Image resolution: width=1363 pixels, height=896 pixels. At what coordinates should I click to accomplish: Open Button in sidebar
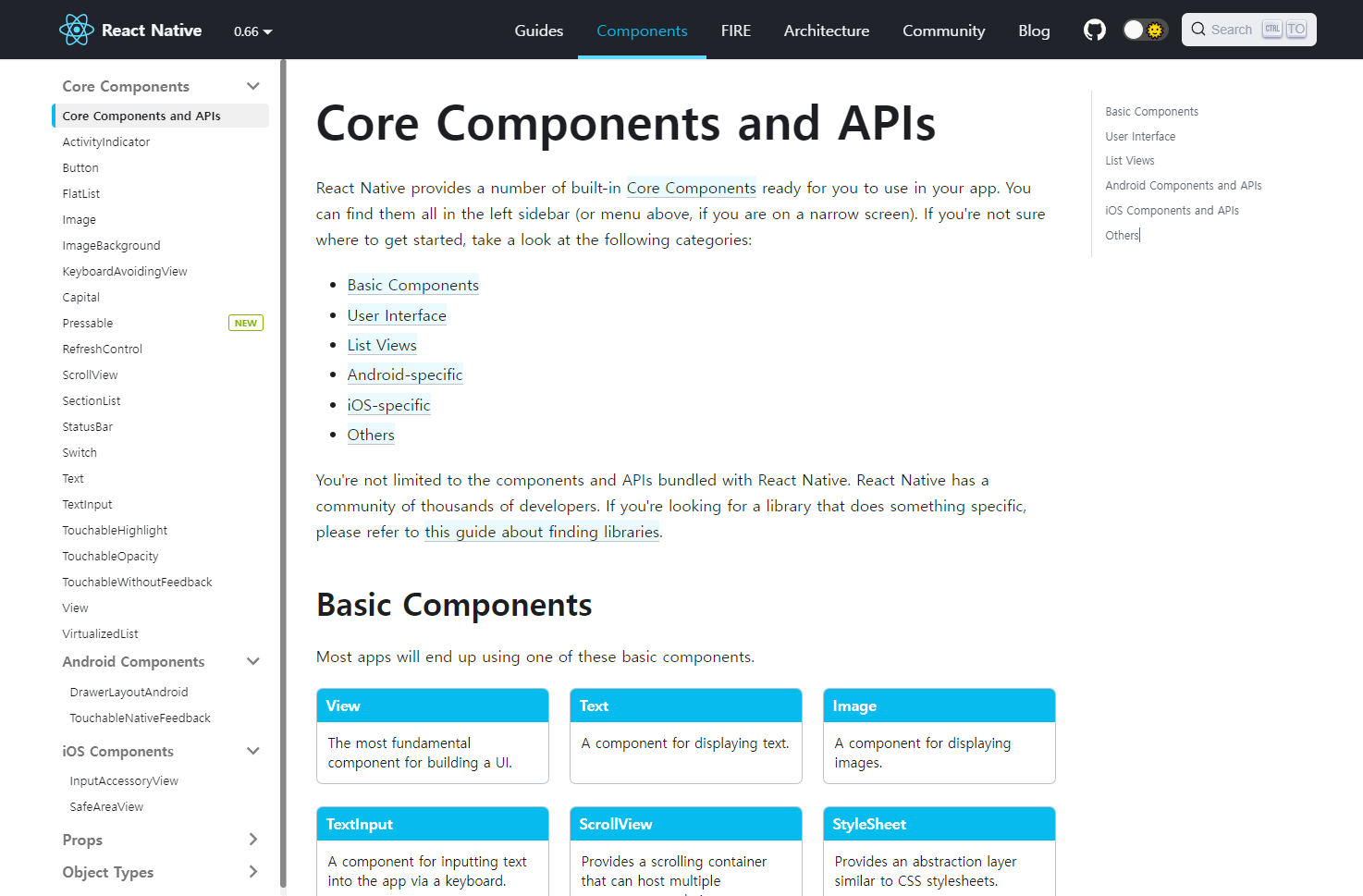pyautogui.click(x=80, y=167)
